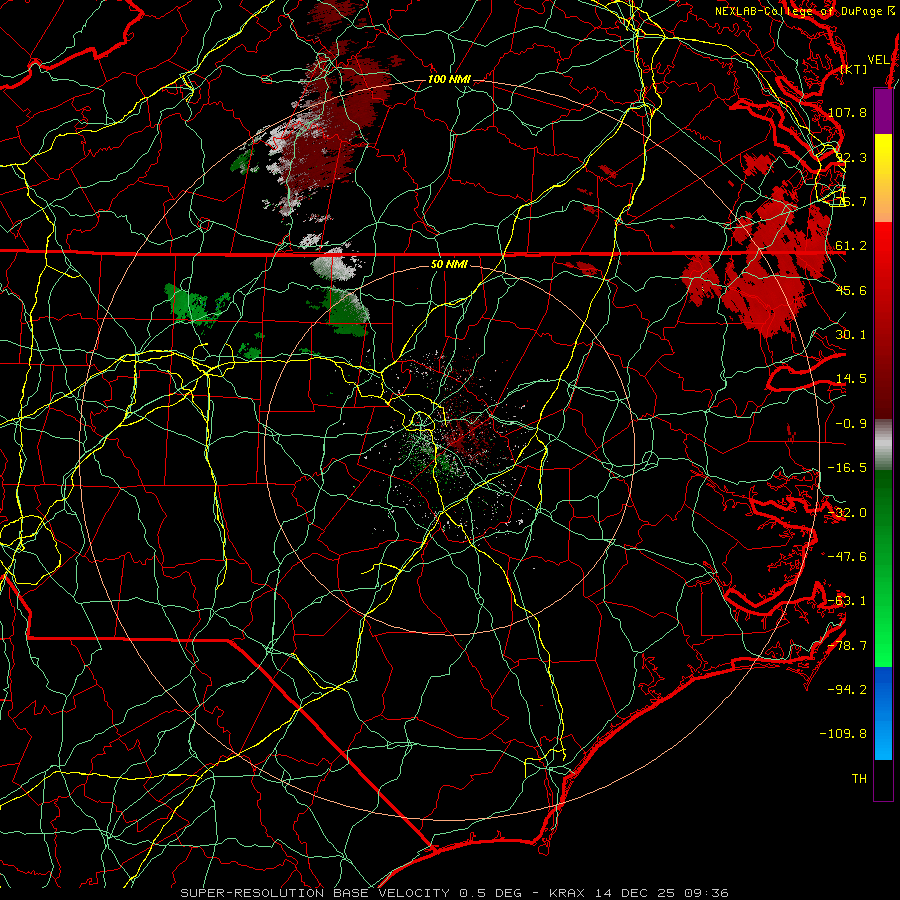Pick the blue segment of the color bar
This screenshot has height=900, width=900.
click(883, 713)
